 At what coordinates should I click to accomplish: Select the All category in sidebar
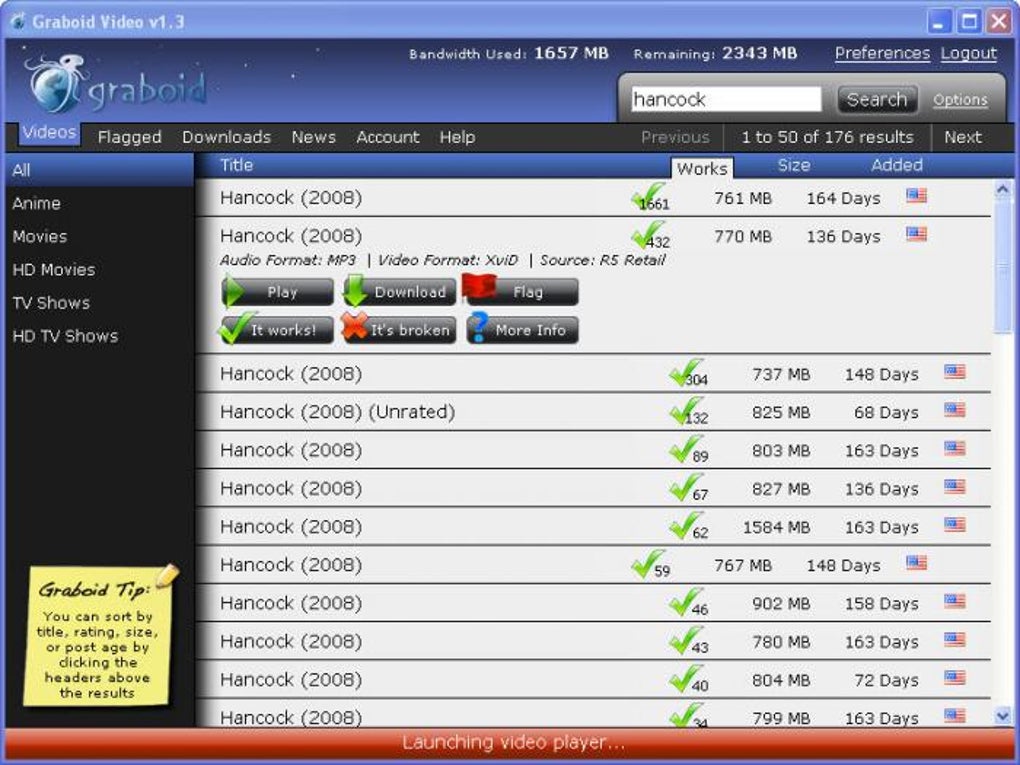coord(100,170)
